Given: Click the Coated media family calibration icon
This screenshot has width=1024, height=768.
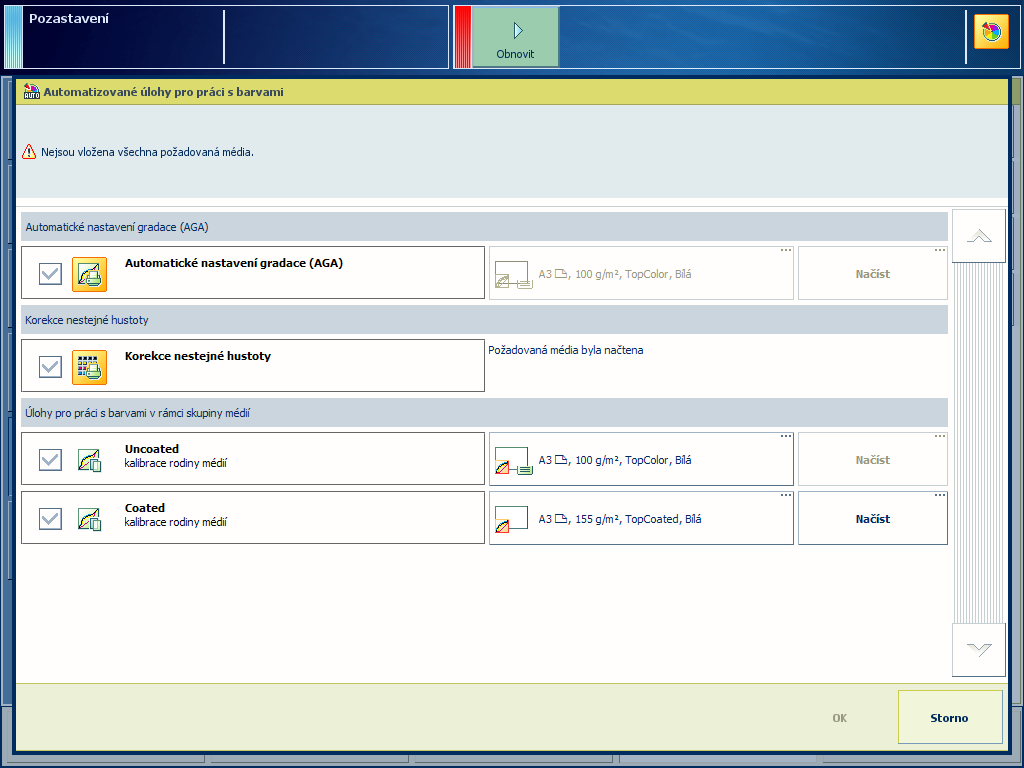Looking at the screenshot, I should [89, 519].
